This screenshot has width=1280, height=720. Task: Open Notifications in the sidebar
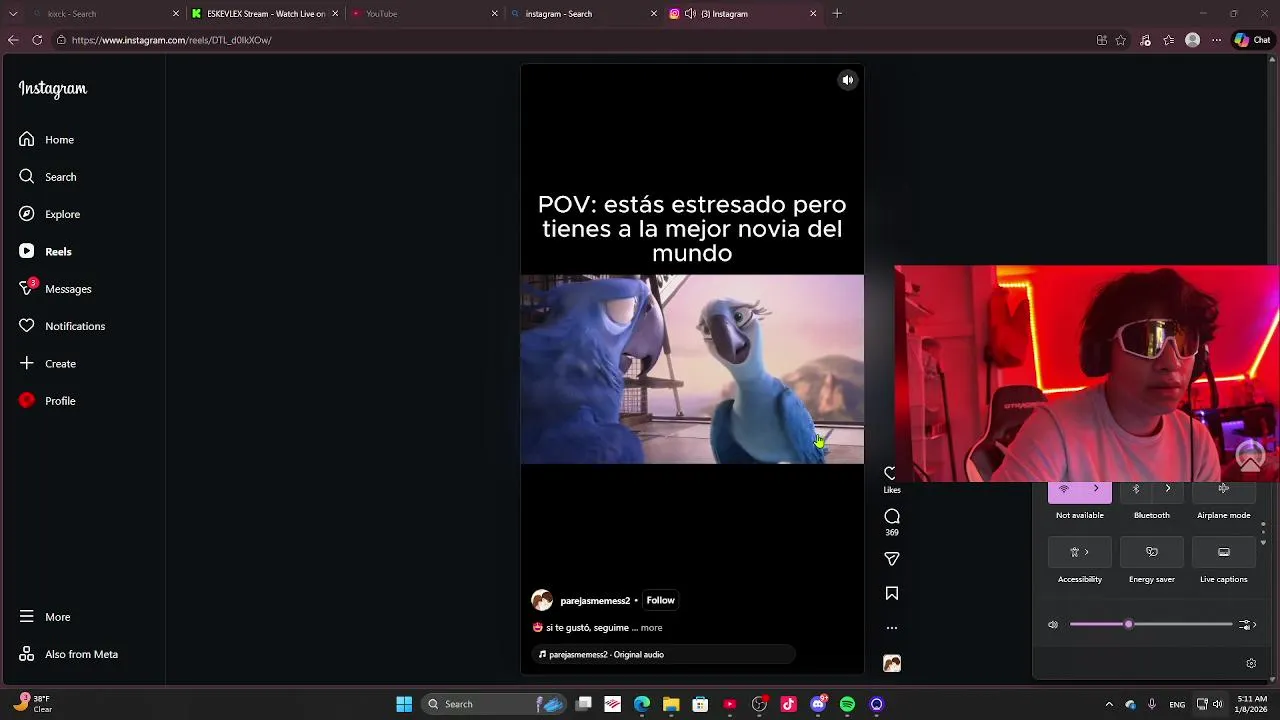click(x=61, y=326)
